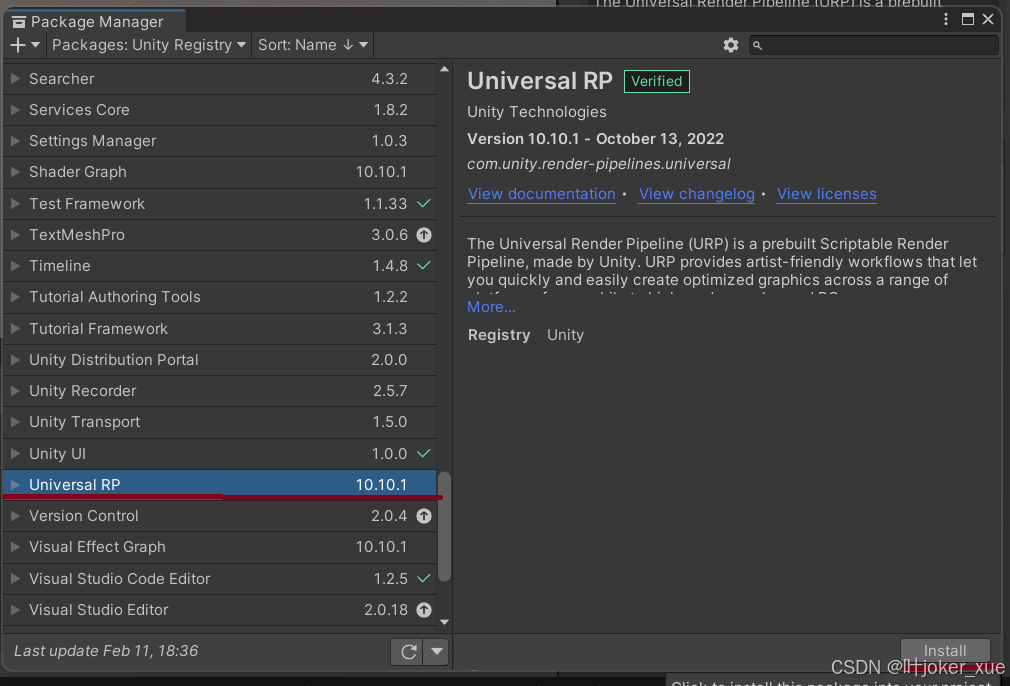The height and width of the screenshot is (686, 1010).
Task: Expand the Universal RP package entry
Action: click(14, 485)
